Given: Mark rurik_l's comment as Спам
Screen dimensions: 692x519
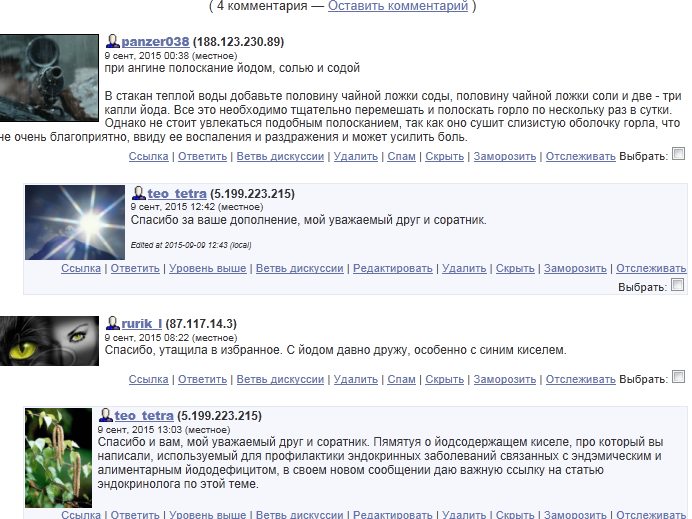Looking at the screenshot, I should [x=402, y=379].
